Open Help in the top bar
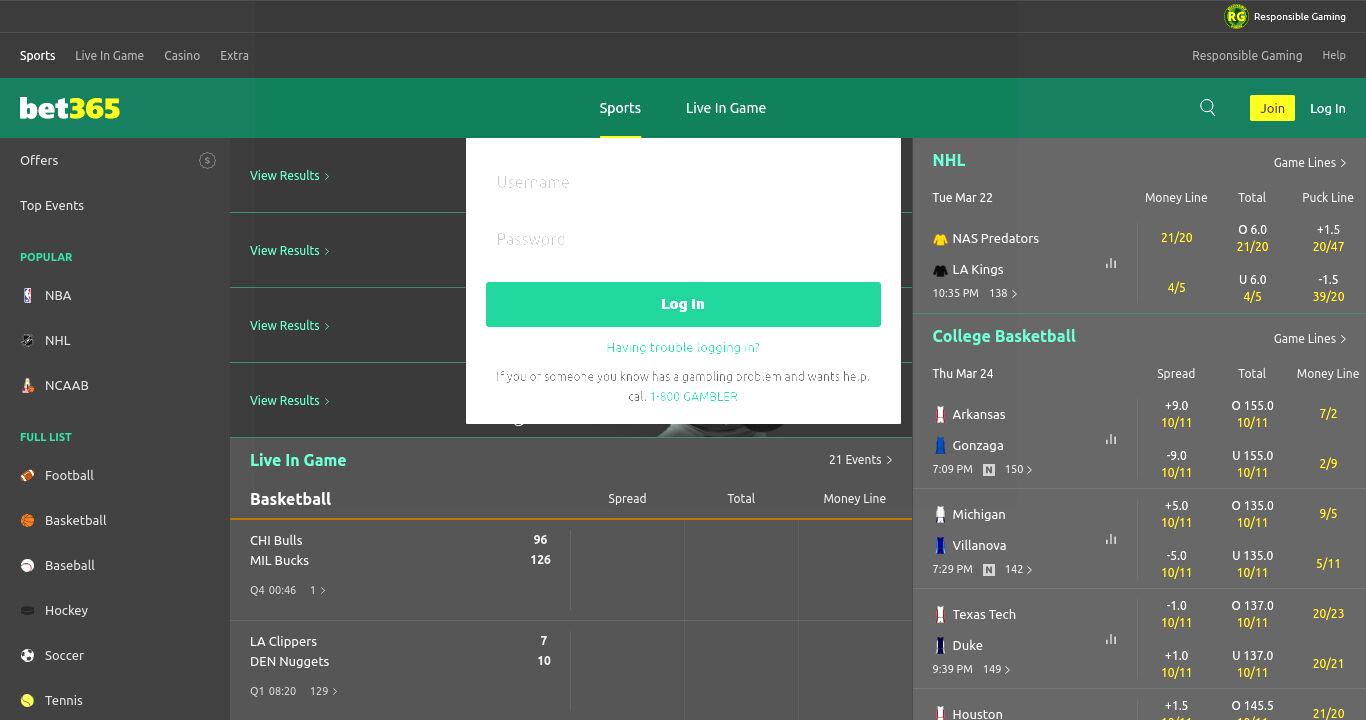This screenshot has width=1366, height=720. (1334, 55)
